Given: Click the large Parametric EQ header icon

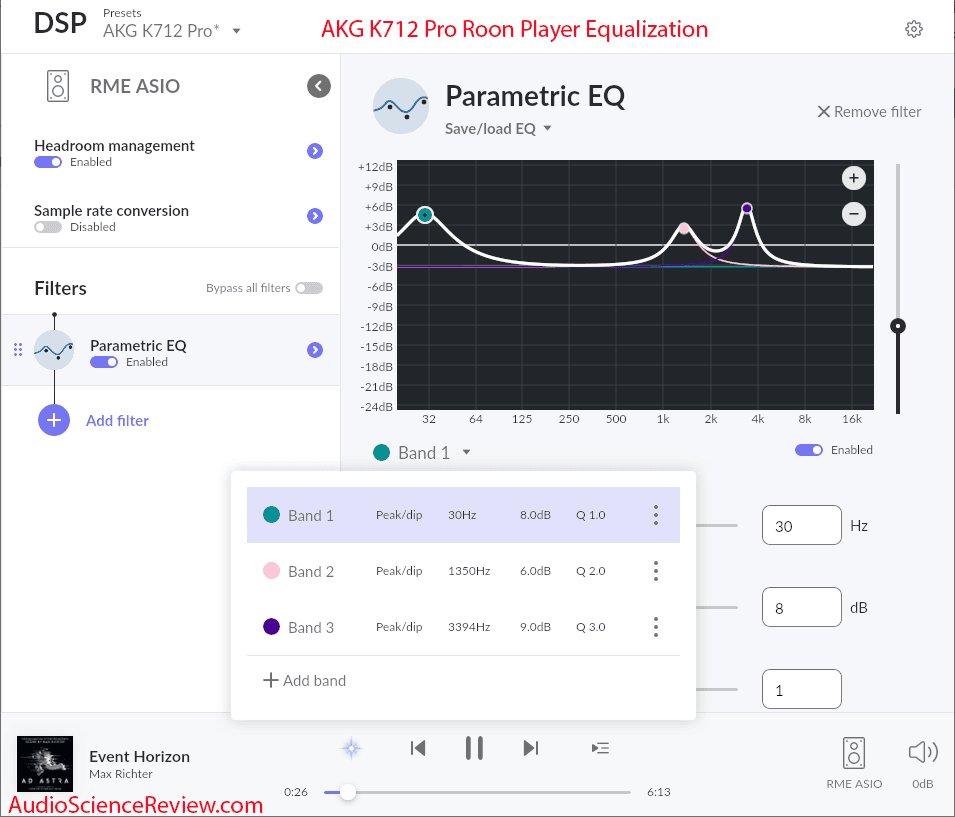Looking at the screenshot, I should click(x=401, y=106).
